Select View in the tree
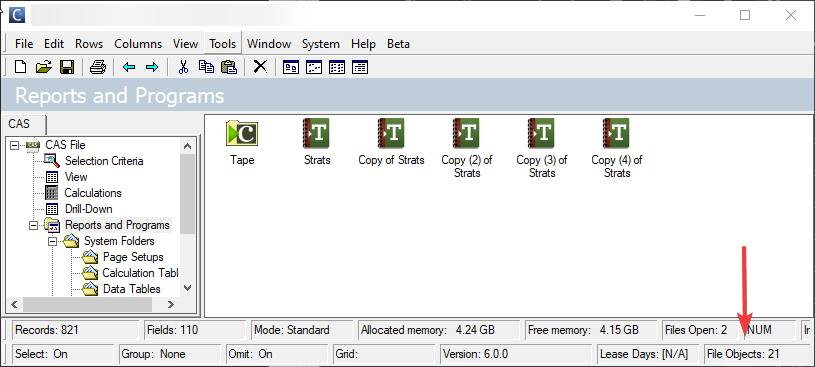815x367 pixels. pyautogui.click(x=76, y=177)
